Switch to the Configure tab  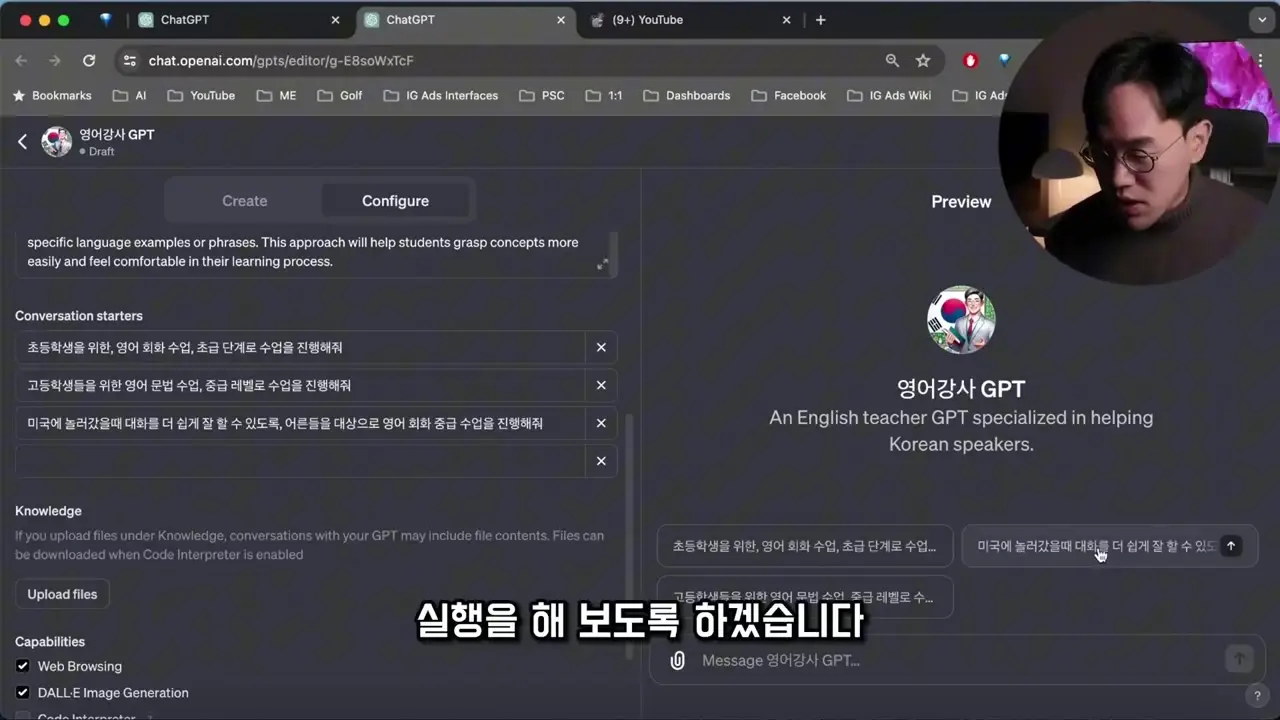395,201
